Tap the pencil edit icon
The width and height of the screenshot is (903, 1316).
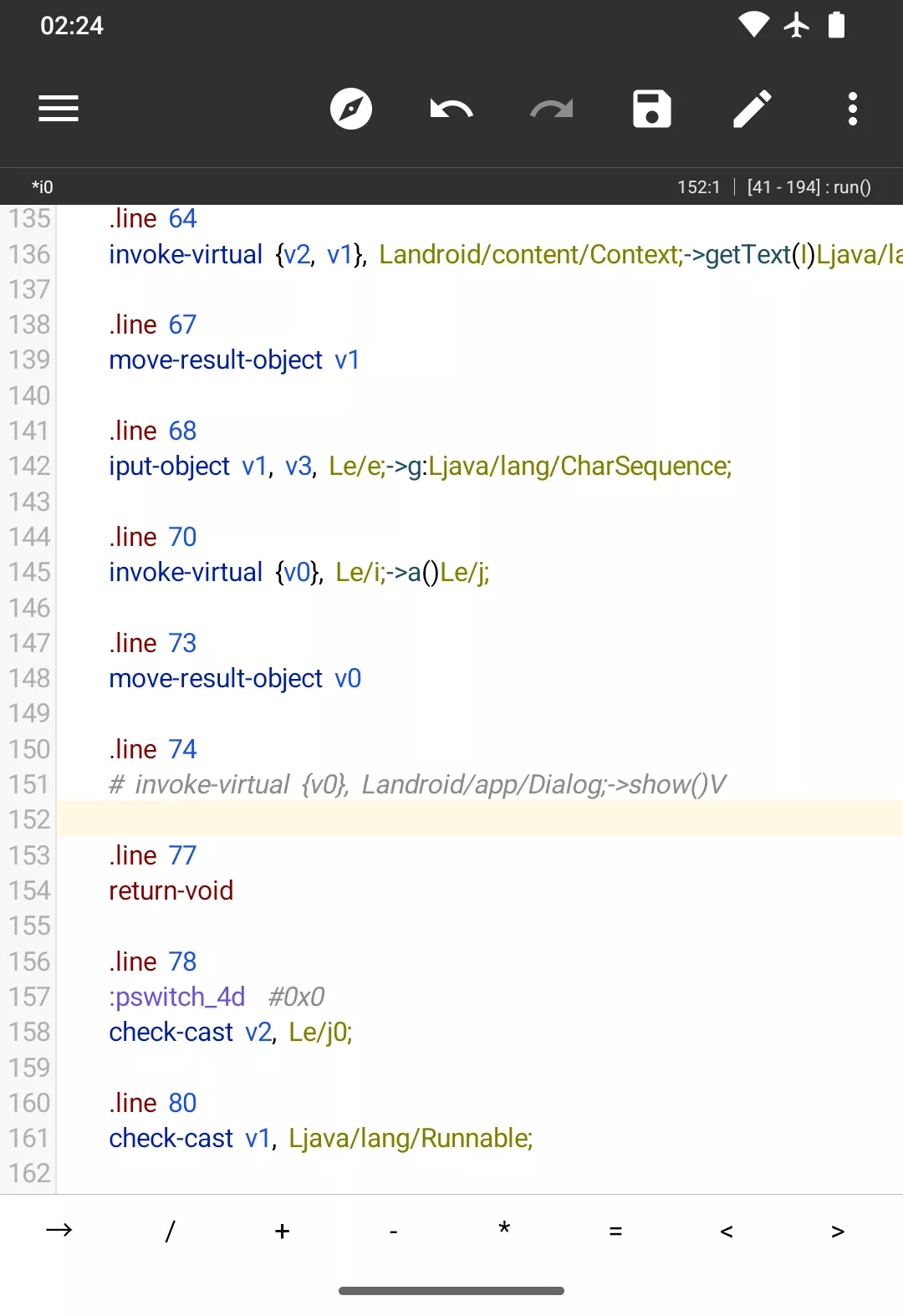tap(752, 109)
